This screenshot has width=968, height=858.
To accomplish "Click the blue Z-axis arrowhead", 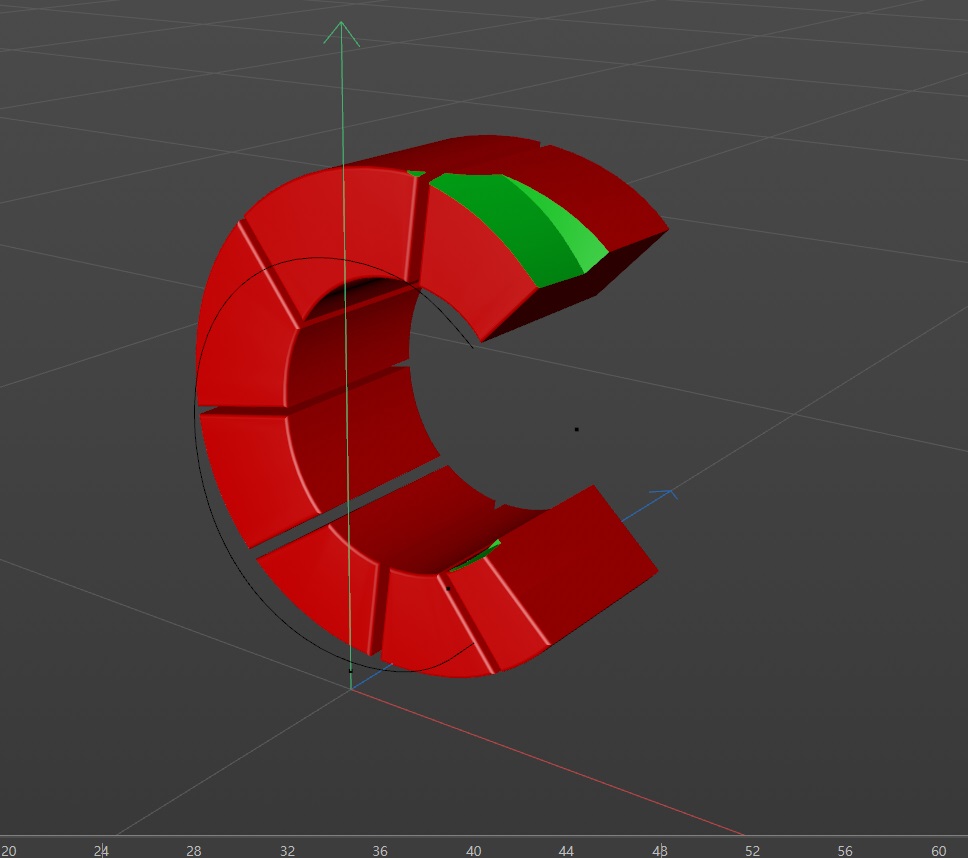I will pyautogui.click(x=664, y=493).
